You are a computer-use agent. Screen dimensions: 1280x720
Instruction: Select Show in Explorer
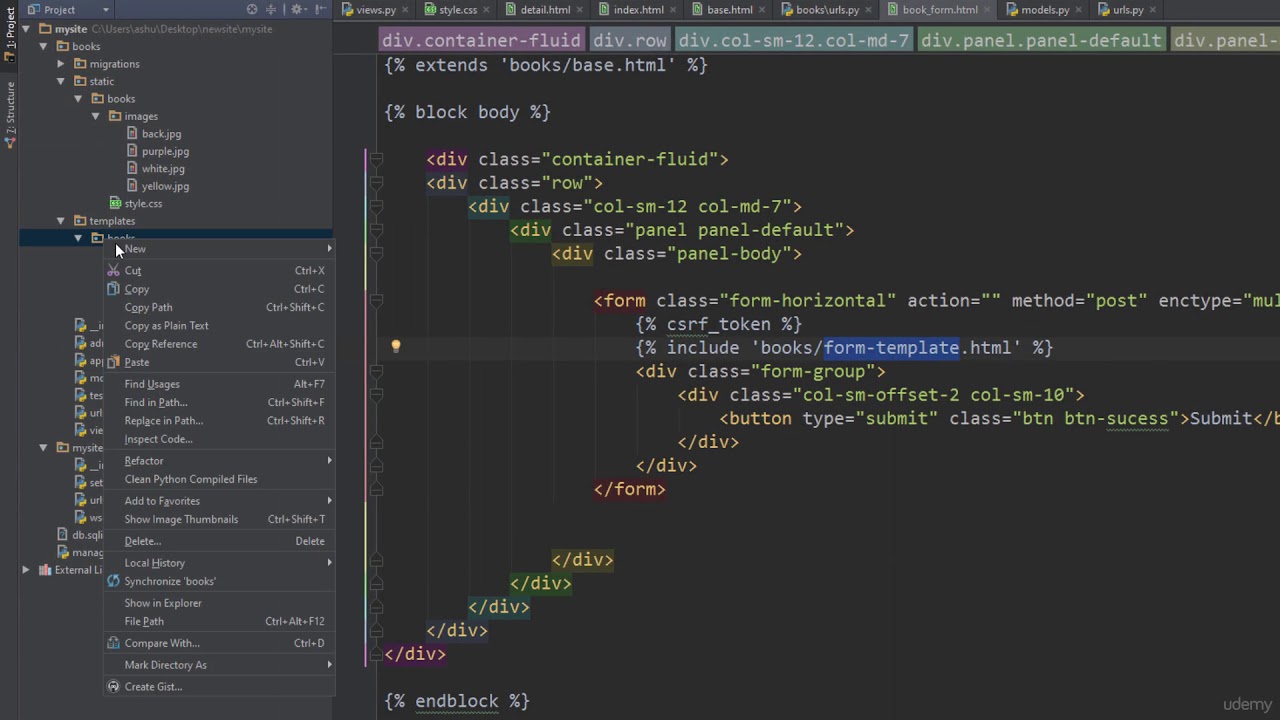[x=220, y=603]
